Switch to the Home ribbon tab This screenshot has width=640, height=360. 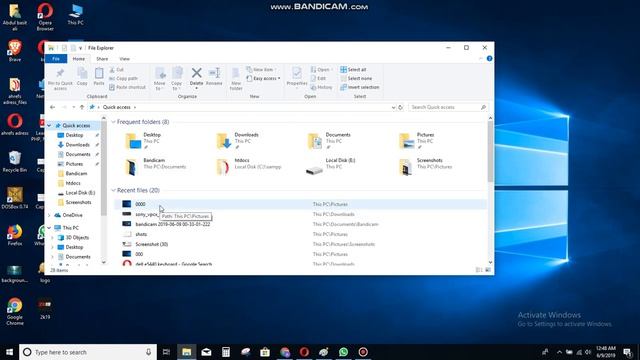(79, 59)
